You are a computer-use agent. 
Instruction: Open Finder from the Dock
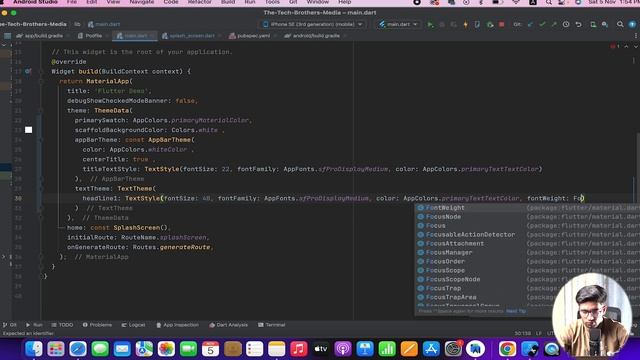click(x=34, y=349)
